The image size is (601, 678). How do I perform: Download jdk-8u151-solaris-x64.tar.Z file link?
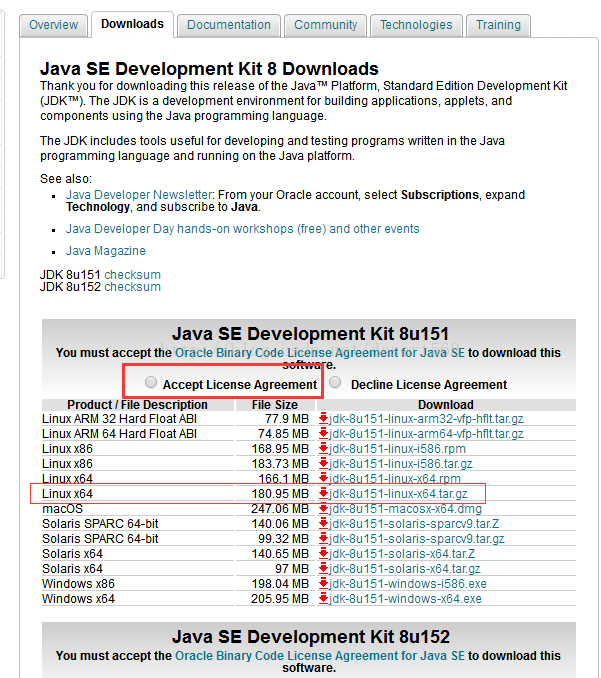[402, 553]
